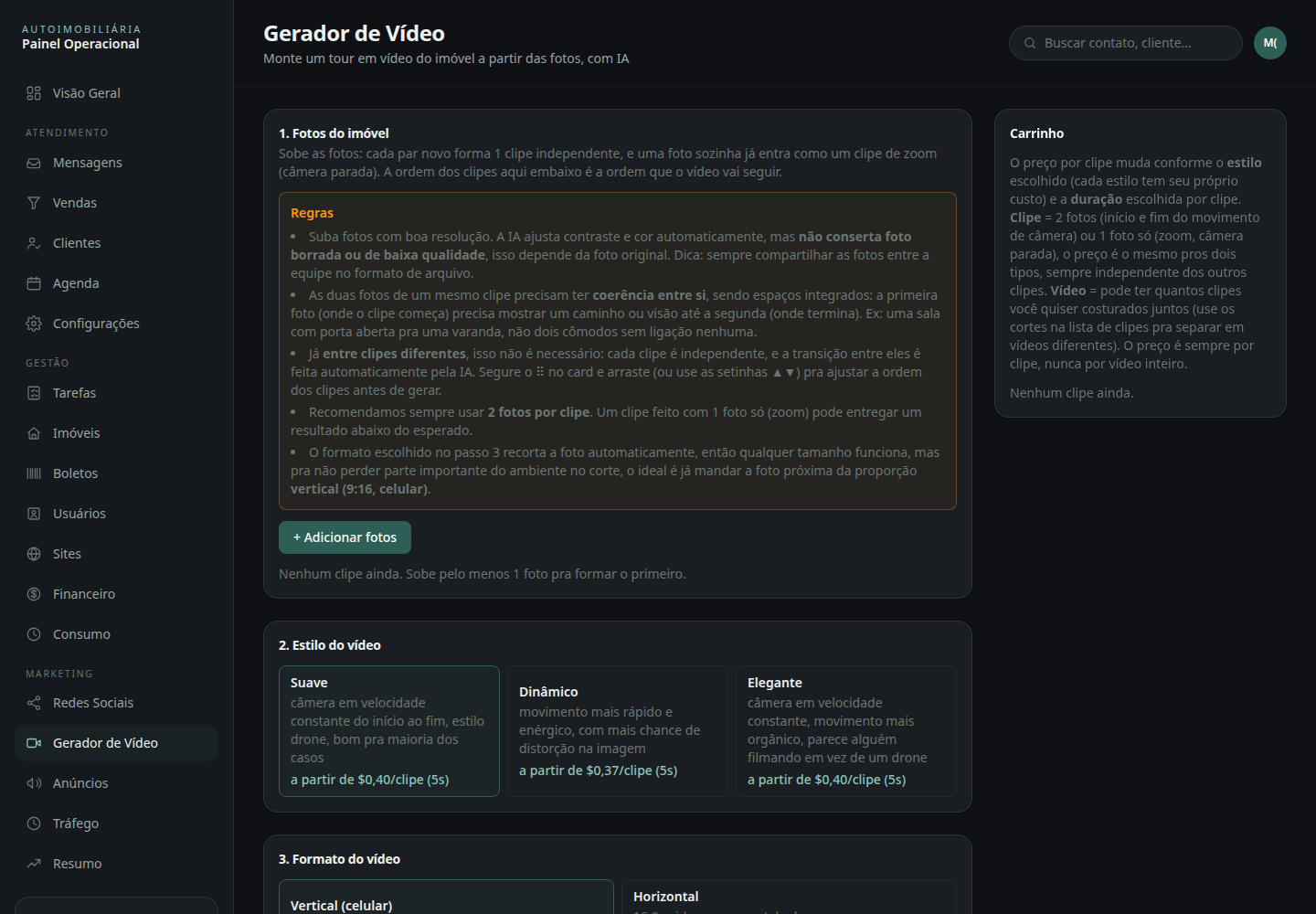Click the Gerador de Vídeo camera icon
1316x914 pixels.
(34, 743)
